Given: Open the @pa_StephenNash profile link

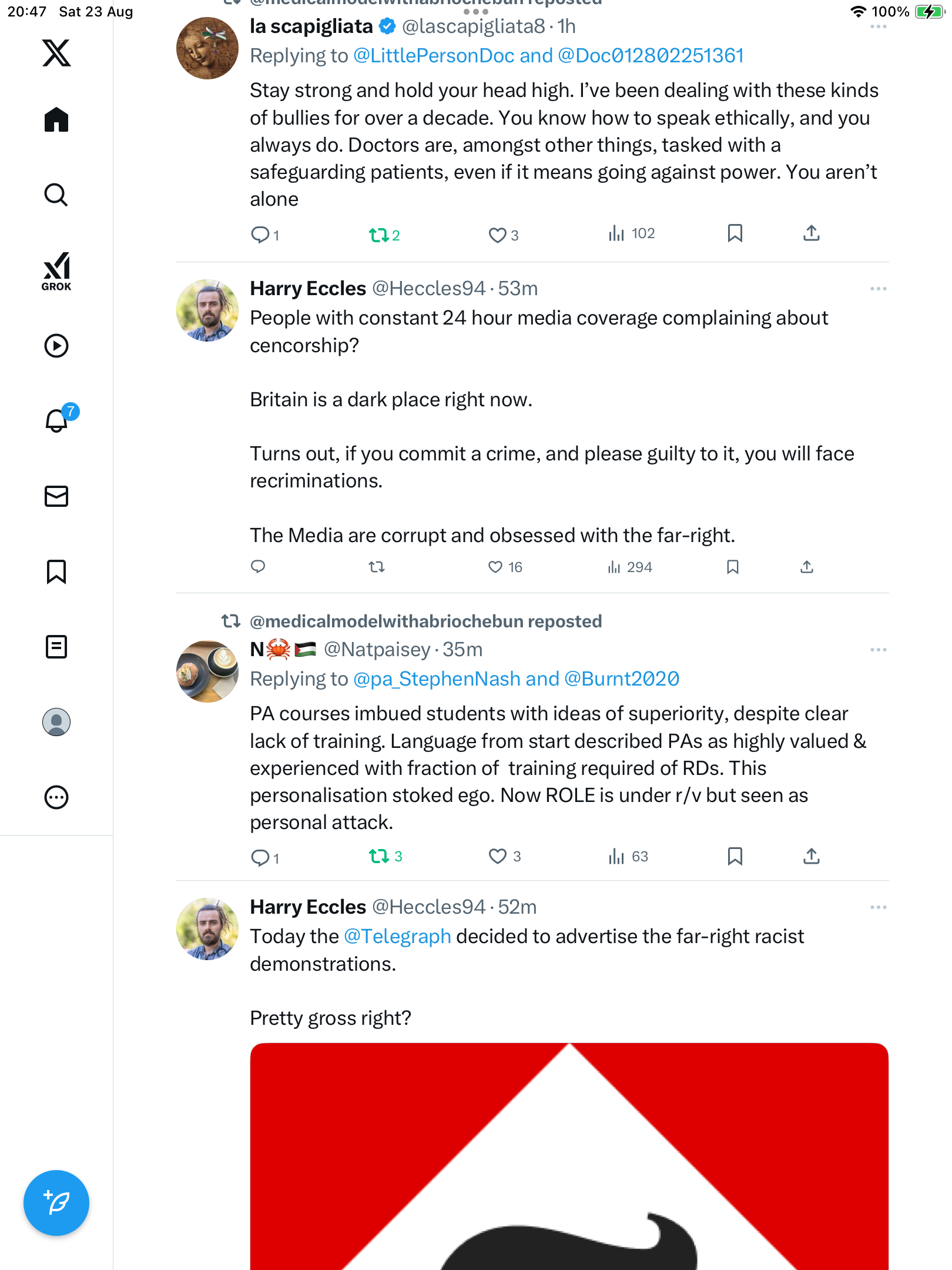Looking at the screenshot, I should click(437, 679).
